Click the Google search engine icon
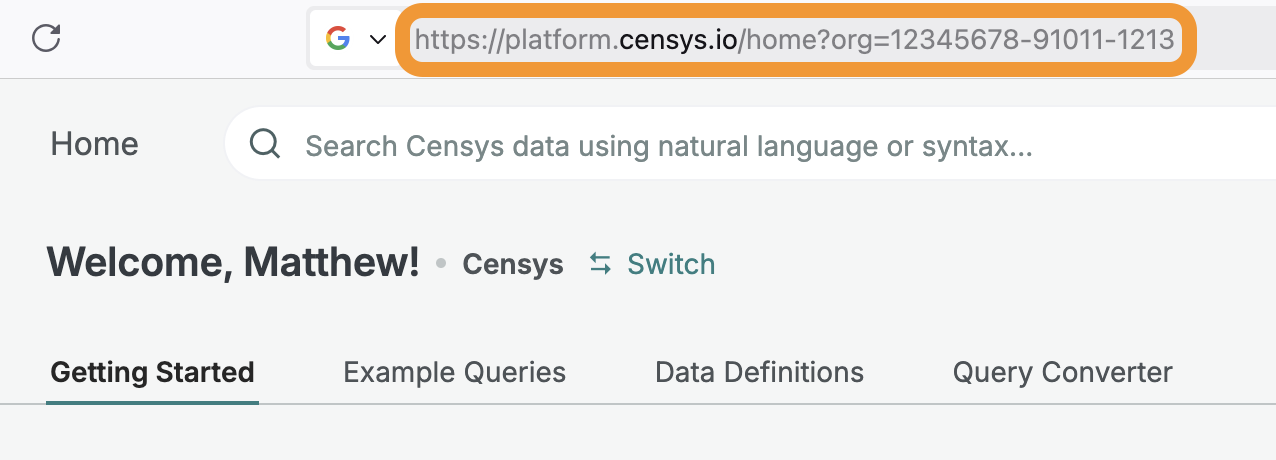Screen dimensions: 1276x460 tap(338, 39)
